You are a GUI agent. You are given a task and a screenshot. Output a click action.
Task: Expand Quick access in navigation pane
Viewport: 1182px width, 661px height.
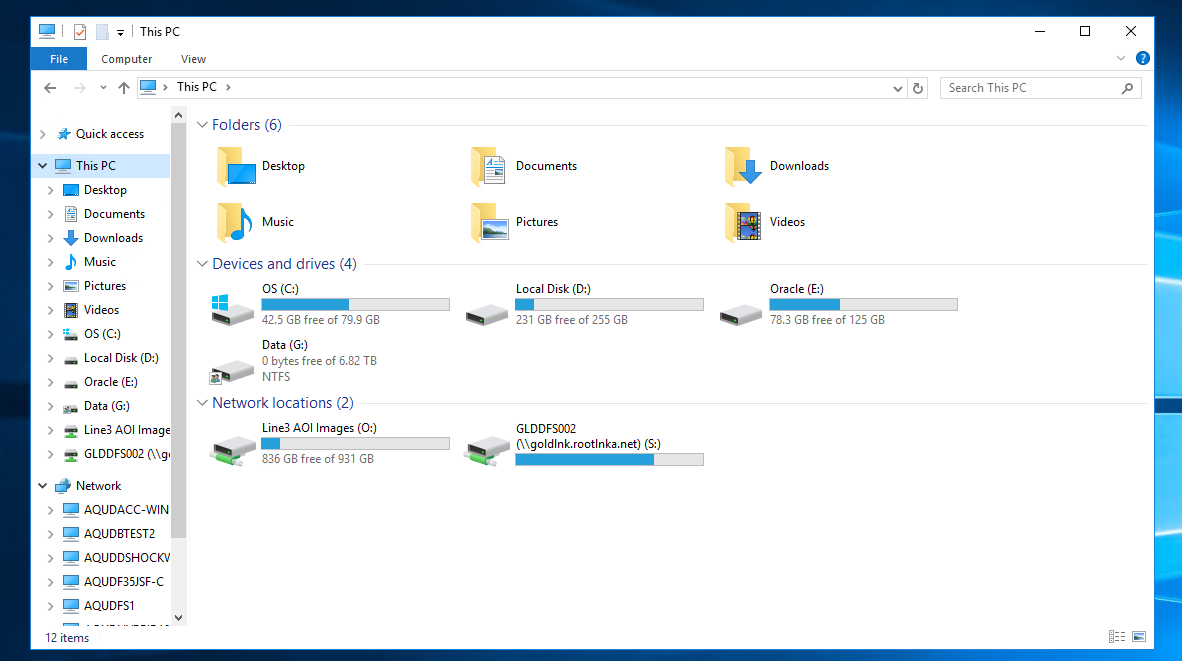[43, 134]
